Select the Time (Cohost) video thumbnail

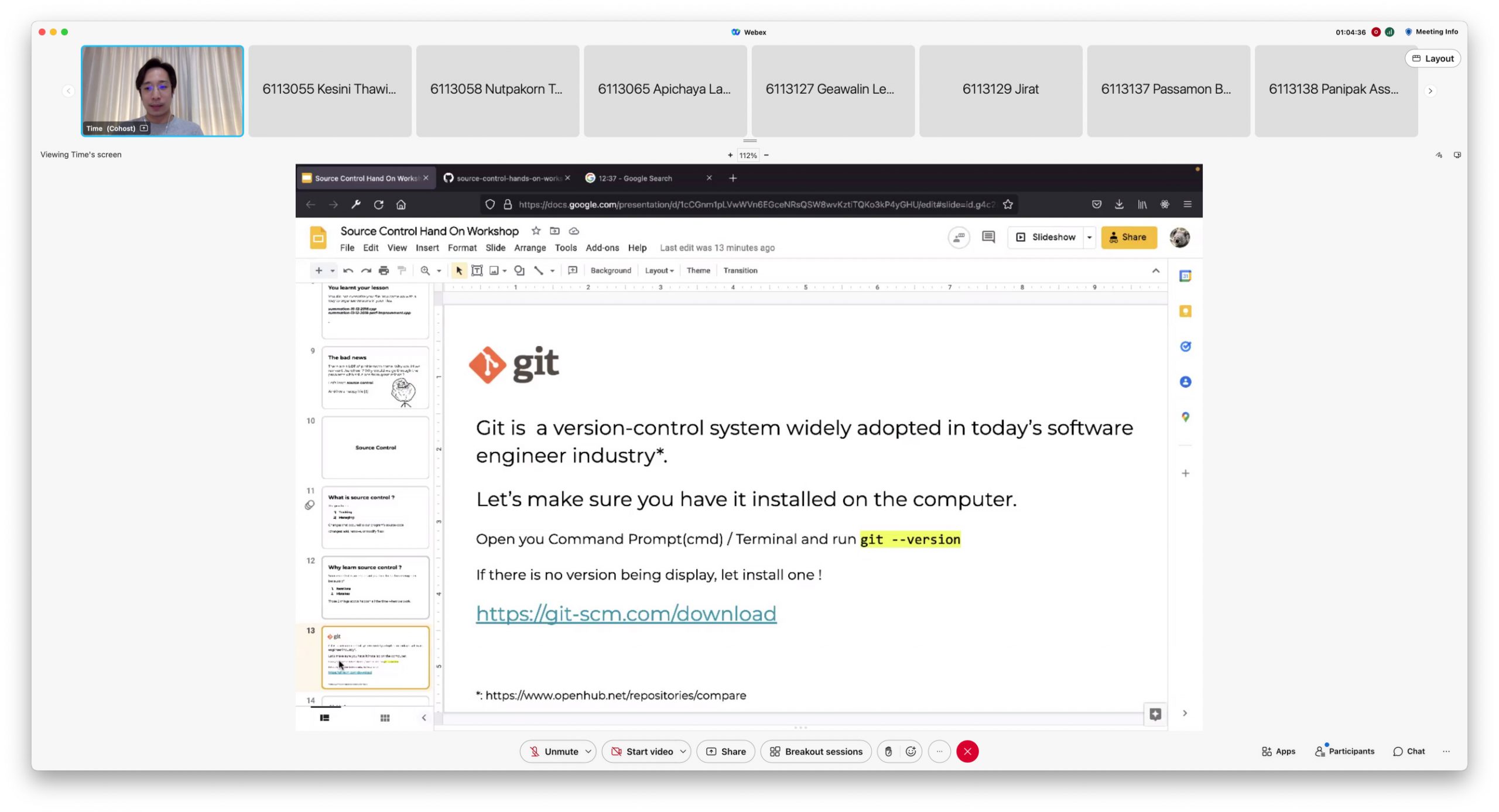tap(162, 91)
